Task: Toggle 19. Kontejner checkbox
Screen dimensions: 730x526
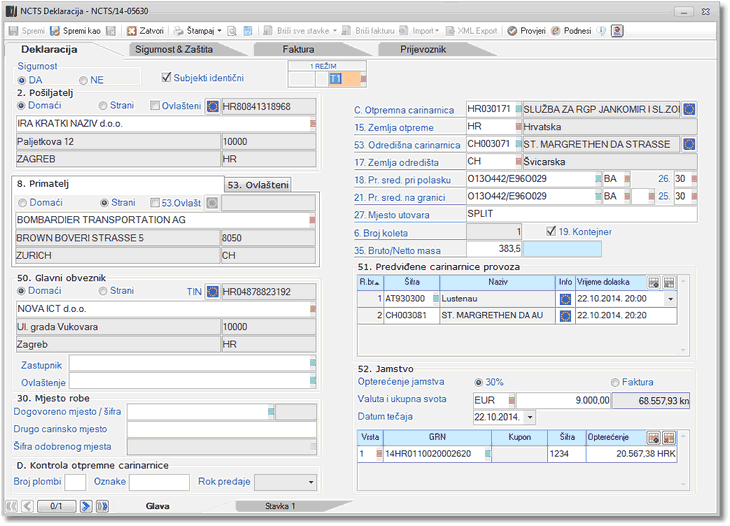Action: click(551, 231)
